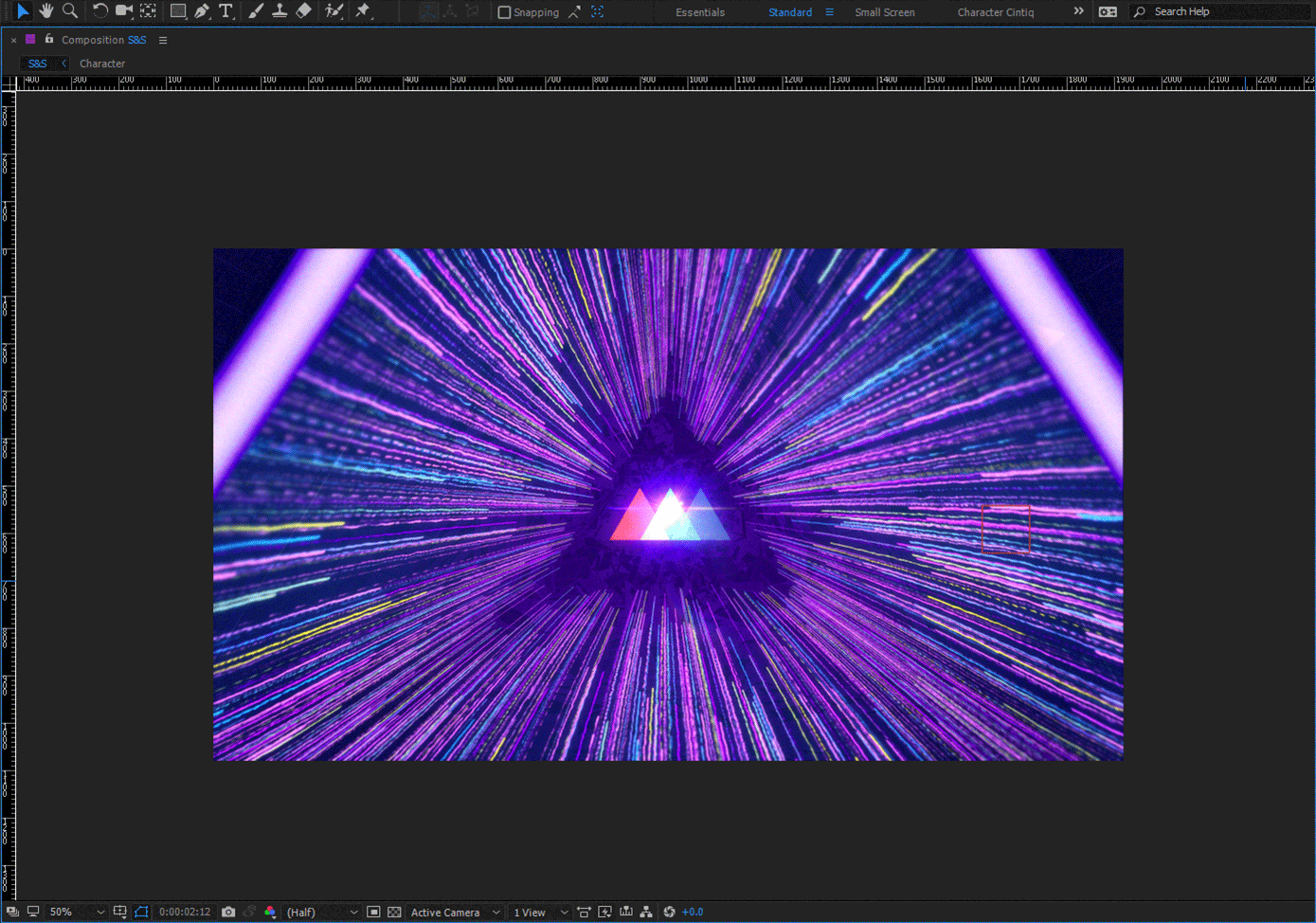Take a snapshot with camera icon

(228, 912)
